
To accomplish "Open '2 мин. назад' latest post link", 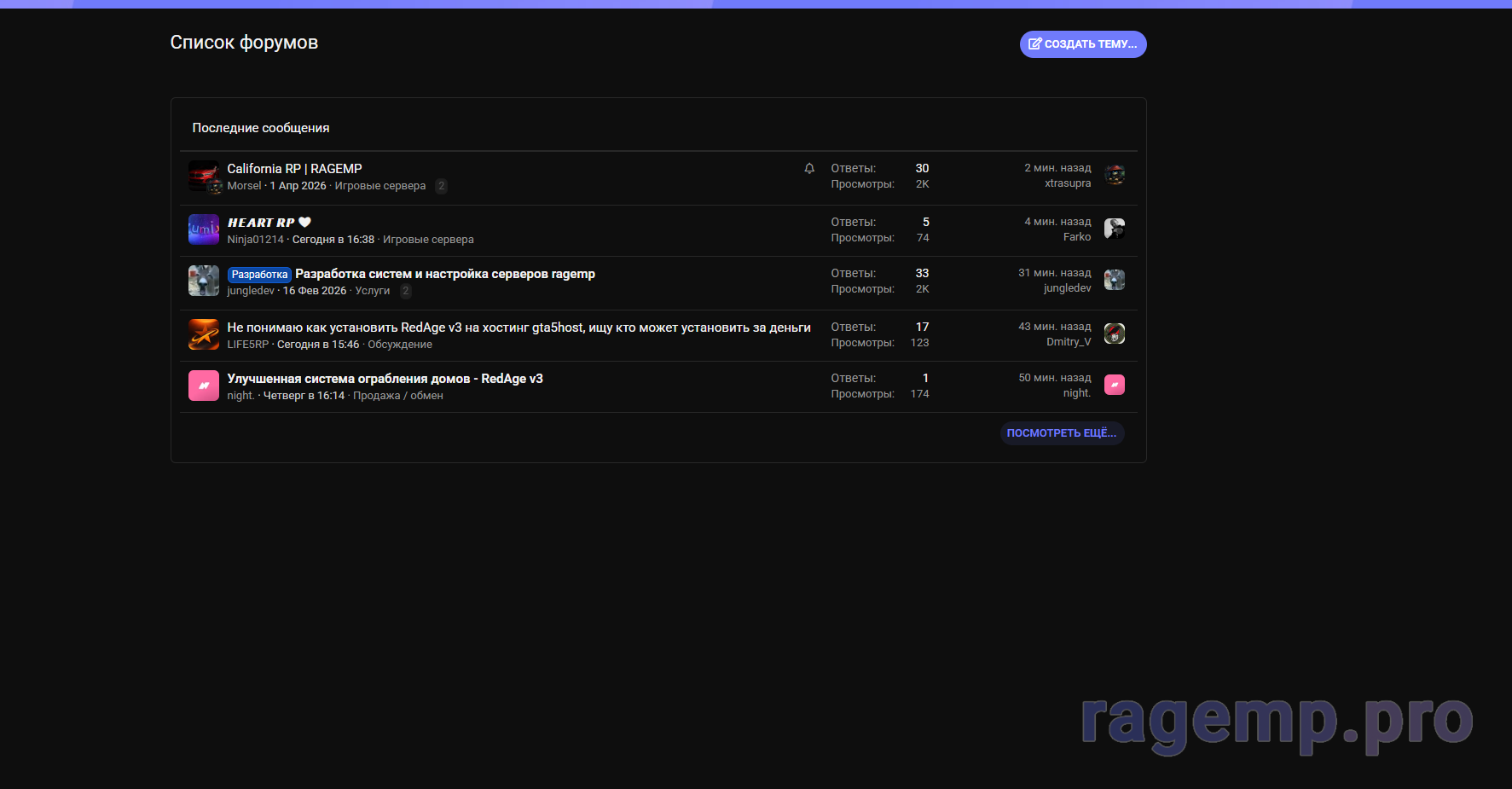I will pos(1057,168).
